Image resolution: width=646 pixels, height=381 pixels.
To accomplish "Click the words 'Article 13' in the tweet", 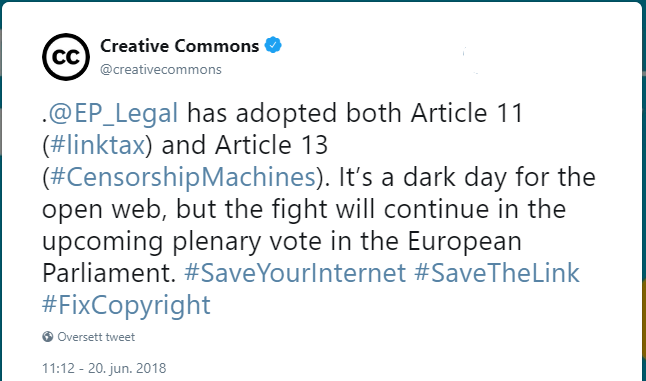I will (271, 145).
